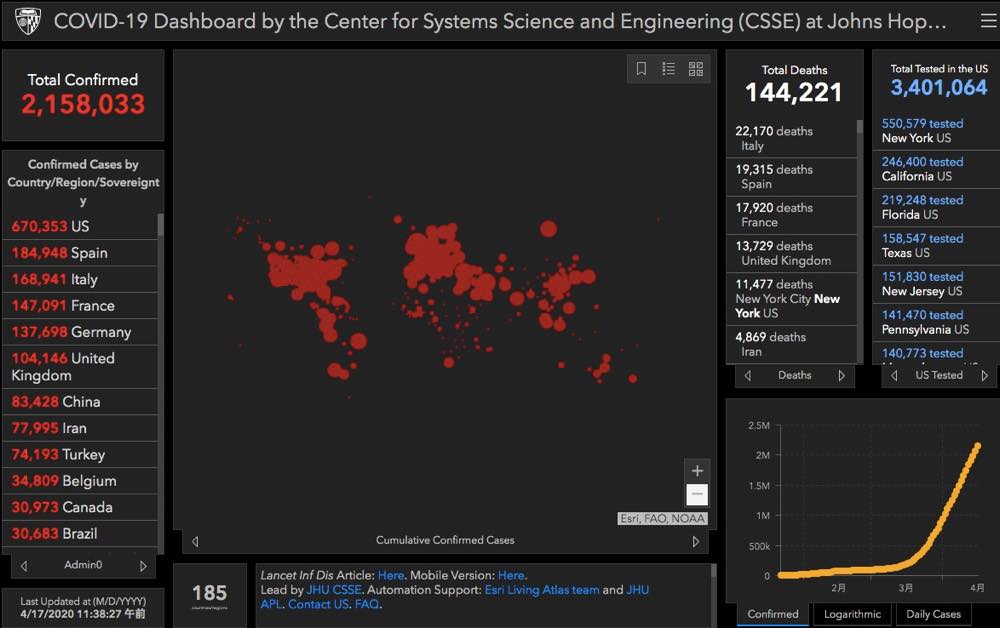The image size is (1000, 628).
Task: Open the JHU CSSE link
Action: click(x=334, y=590)
